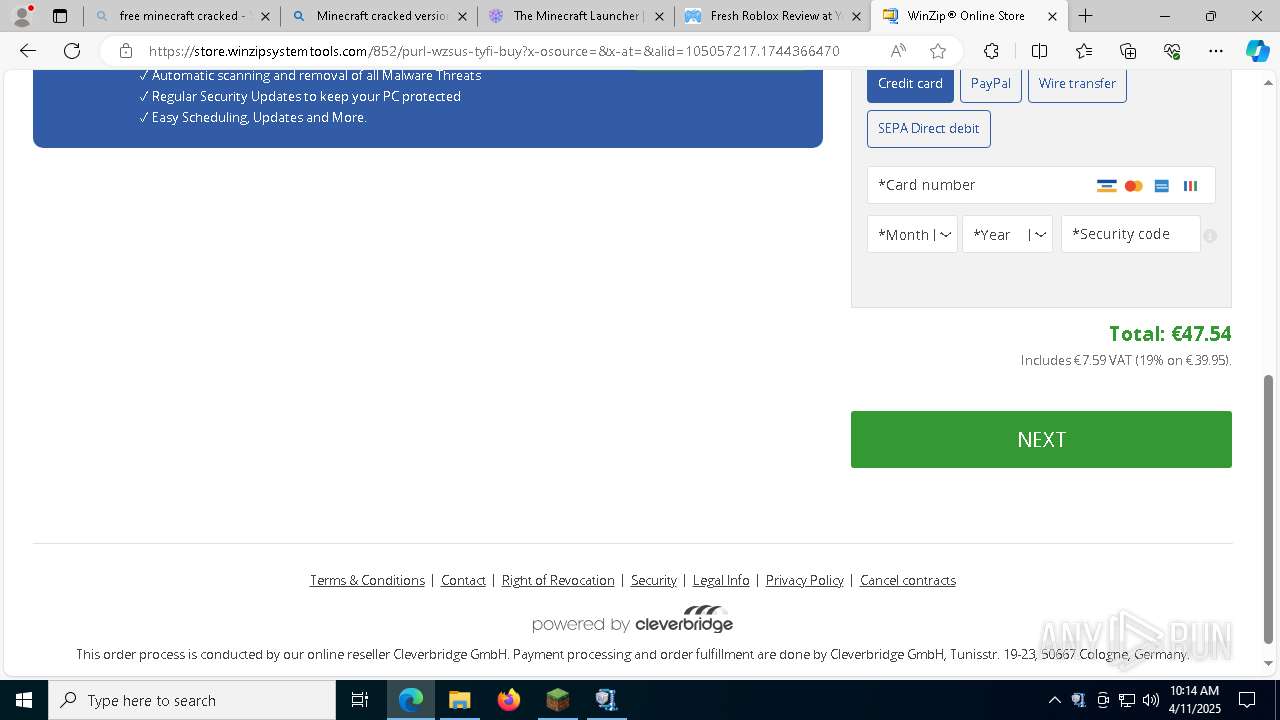Viewport: 1280px width, 720px height.
Task: Open Minecraft block icon on taskbar
Action: (x=557, y=700)
